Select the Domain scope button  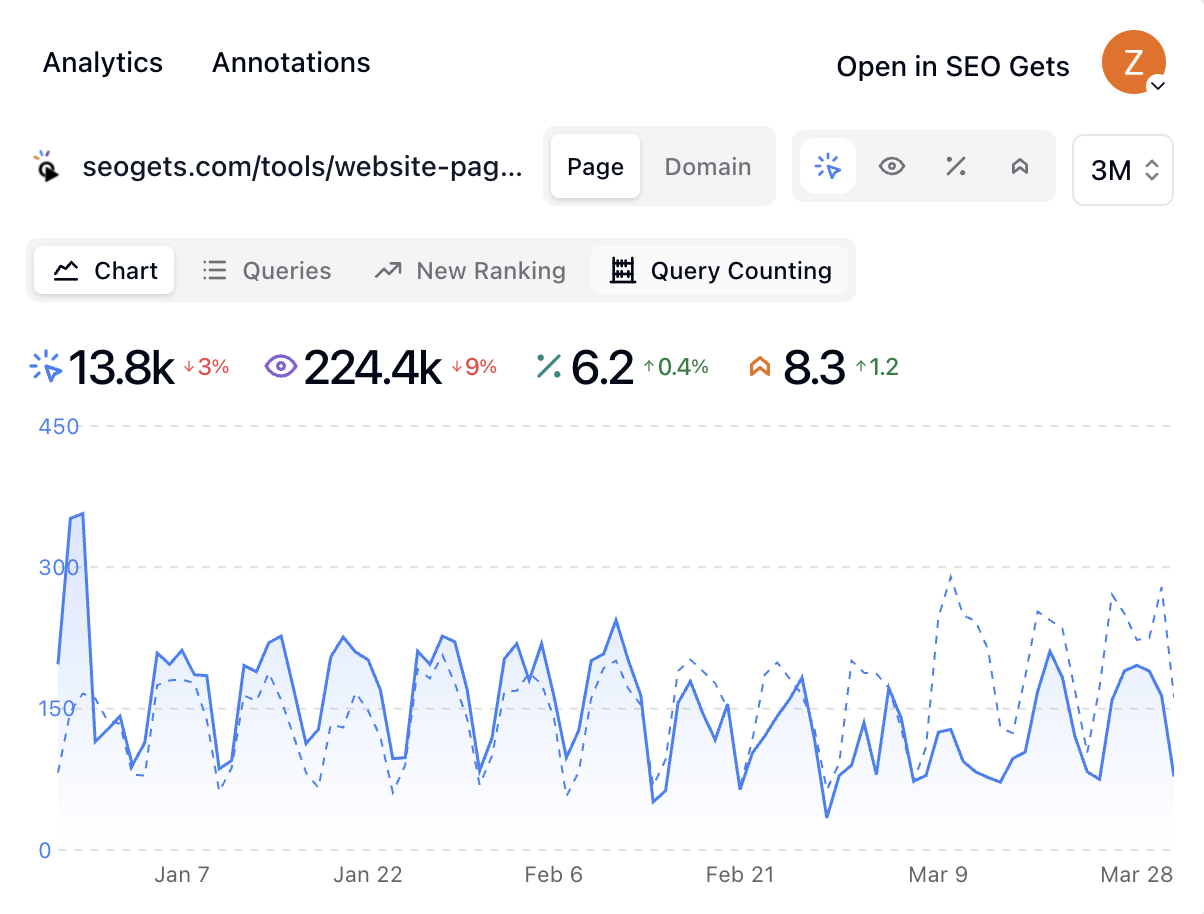[707, 167]
